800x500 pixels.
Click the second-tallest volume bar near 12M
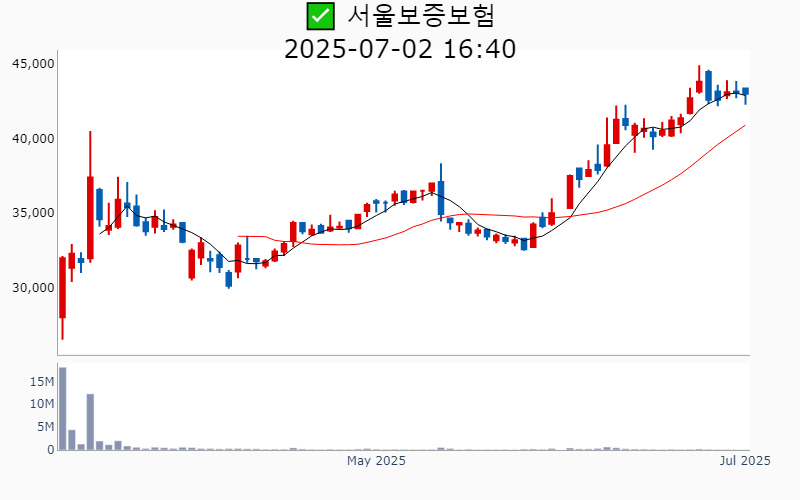90,422
